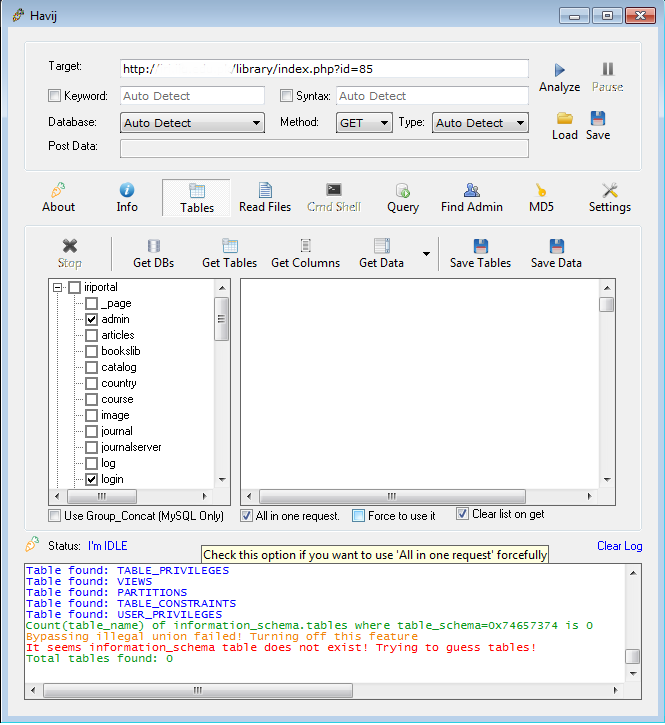The height and width of the screenshot is (725, 665).
Task: Select the catalog table row
Action: pyautogui.click(x=119, y=367)
